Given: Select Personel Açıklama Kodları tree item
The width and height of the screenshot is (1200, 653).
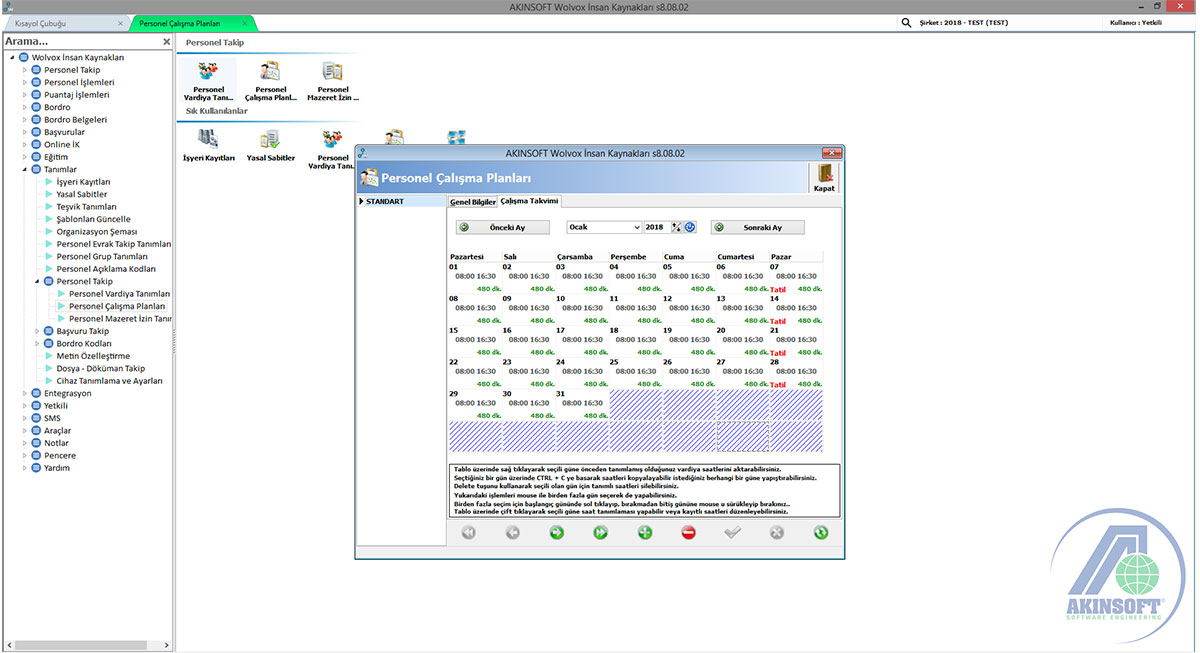Looking at the screenshot, I should 106,269.
